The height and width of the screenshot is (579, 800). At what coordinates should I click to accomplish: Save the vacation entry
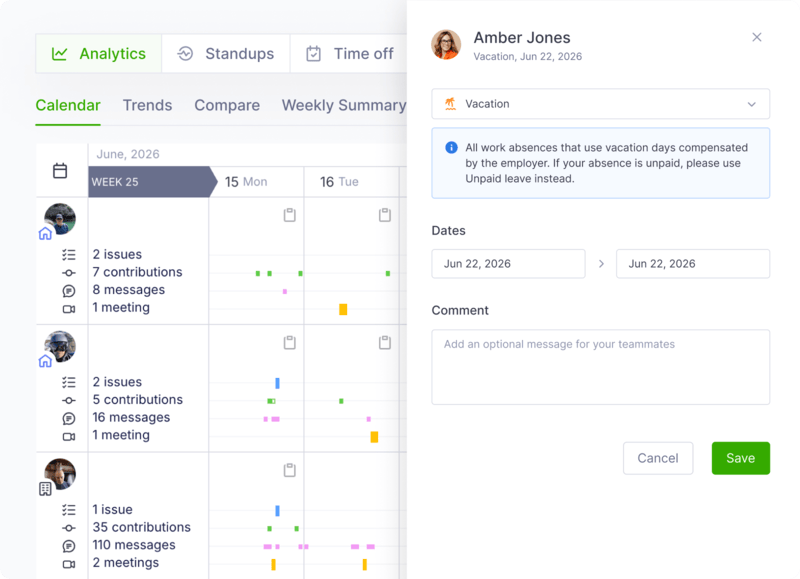[740, 458]
